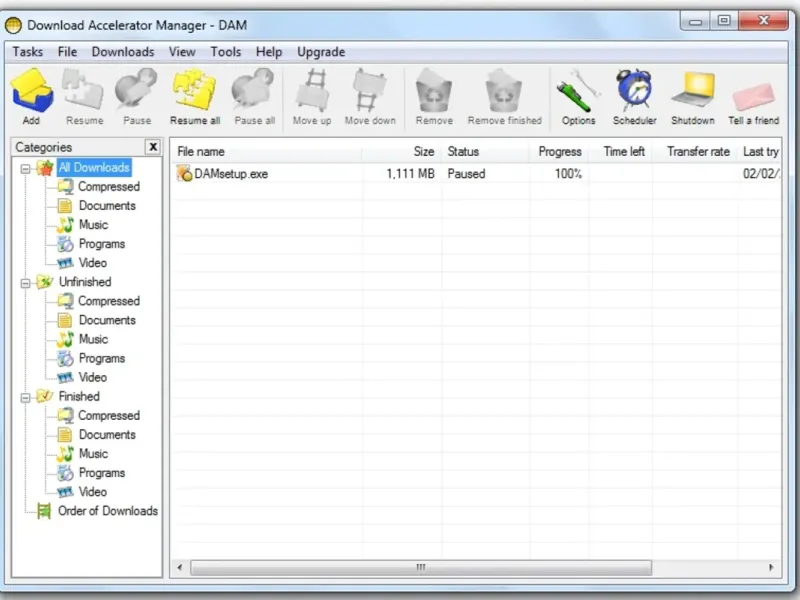
Task: Select Compressed under Finished
Action: pyautogui.click(x=109, y=415)
